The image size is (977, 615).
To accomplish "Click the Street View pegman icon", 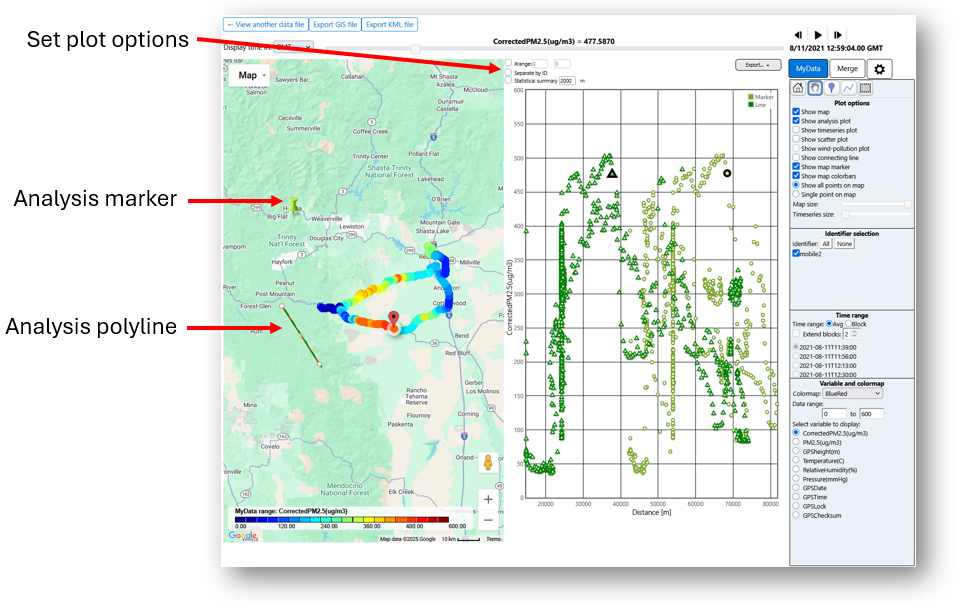I will point(488,464).
